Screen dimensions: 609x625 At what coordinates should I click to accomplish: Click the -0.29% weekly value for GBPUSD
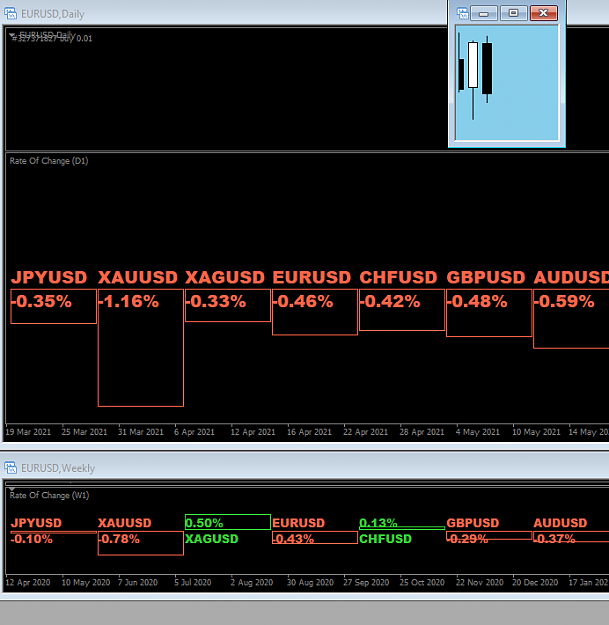point(467,539)
